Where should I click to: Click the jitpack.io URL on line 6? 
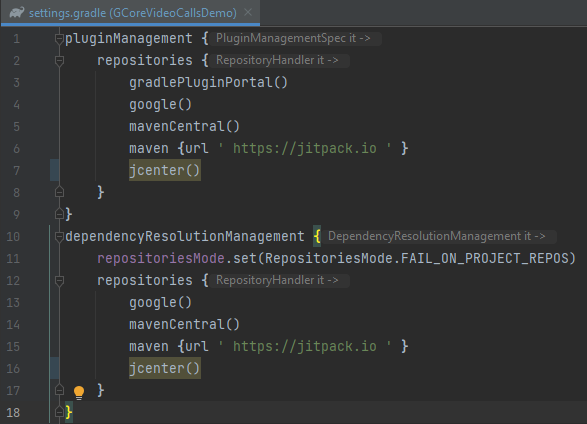(x=305, y=148)
